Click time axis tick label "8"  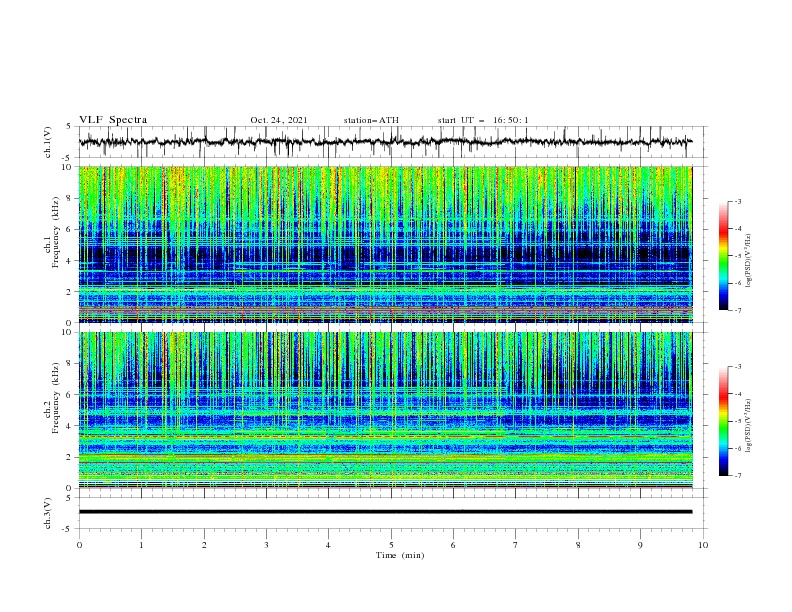click(x=578, y=545)
